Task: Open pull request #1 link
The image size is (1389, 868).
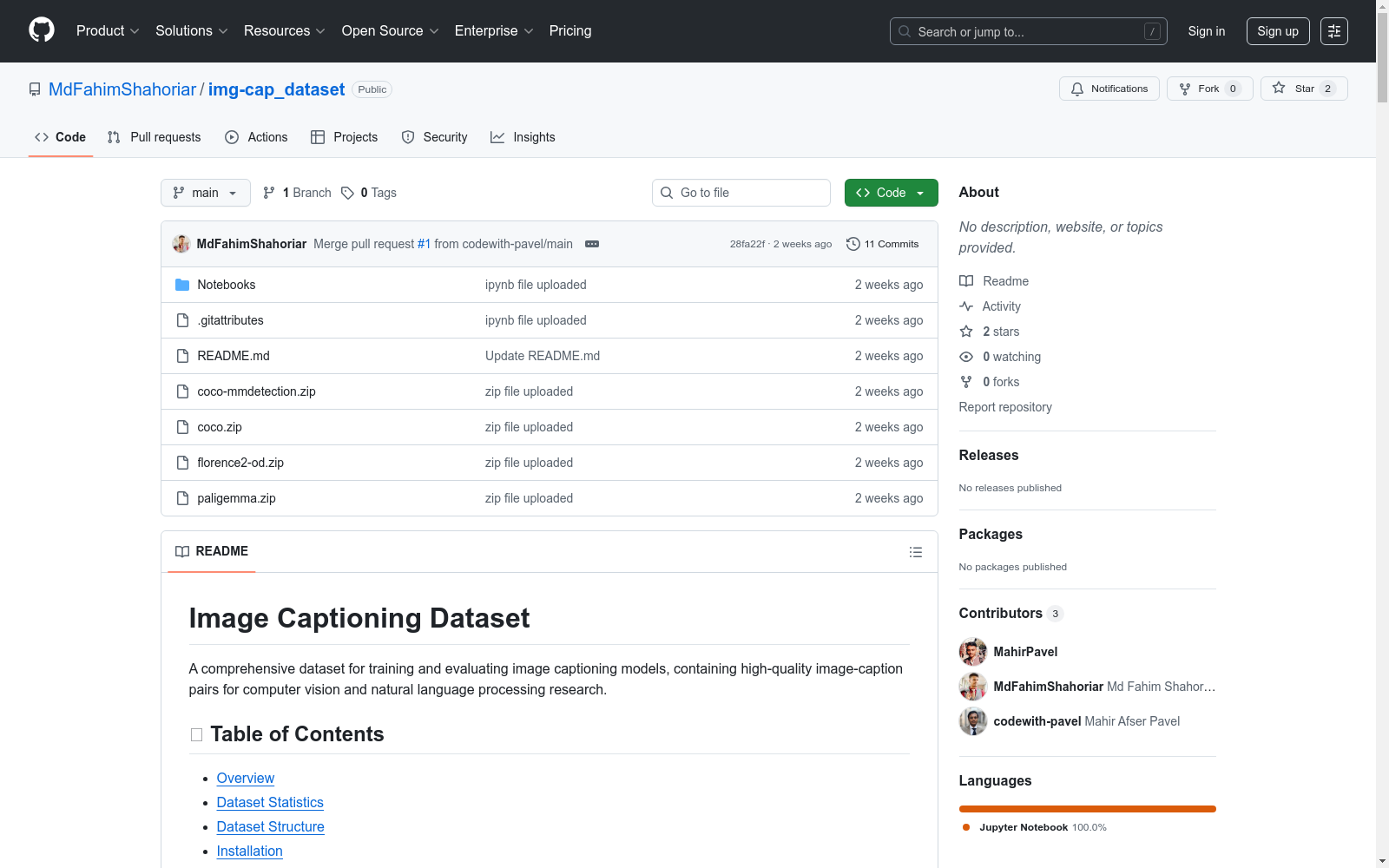Action: [424, 244]
